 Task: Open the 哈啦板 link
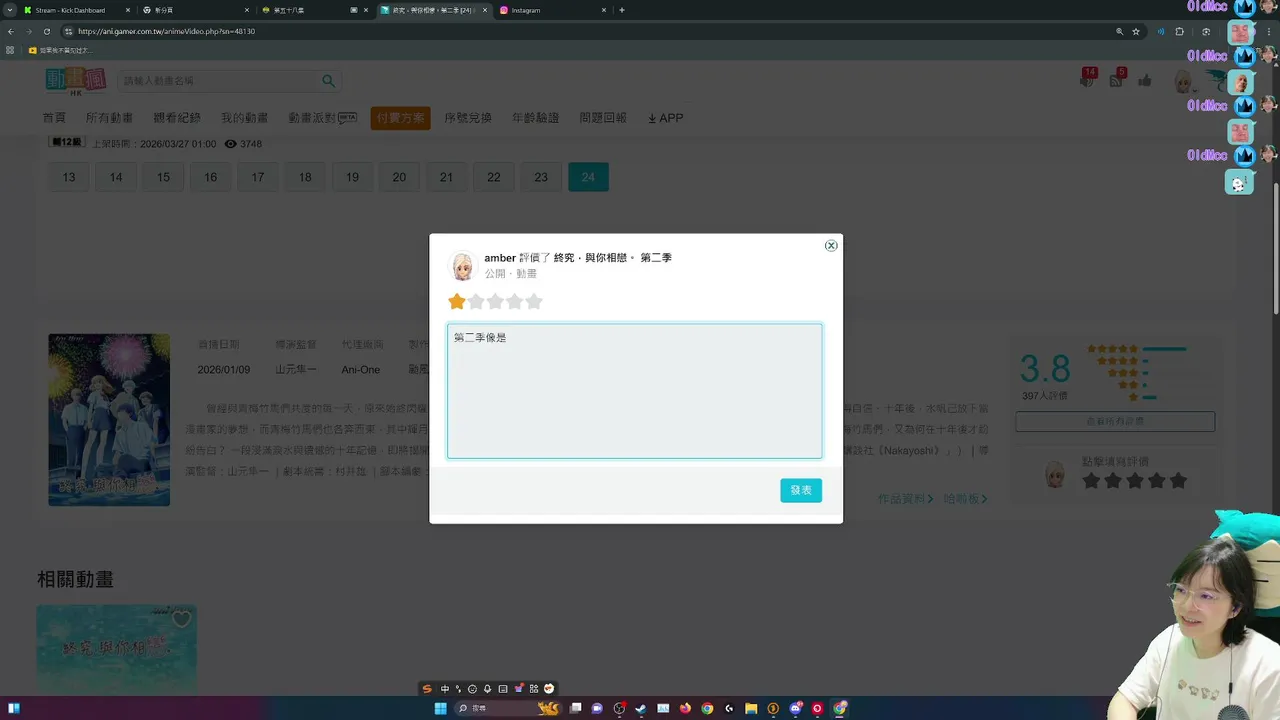pos(965,498)
